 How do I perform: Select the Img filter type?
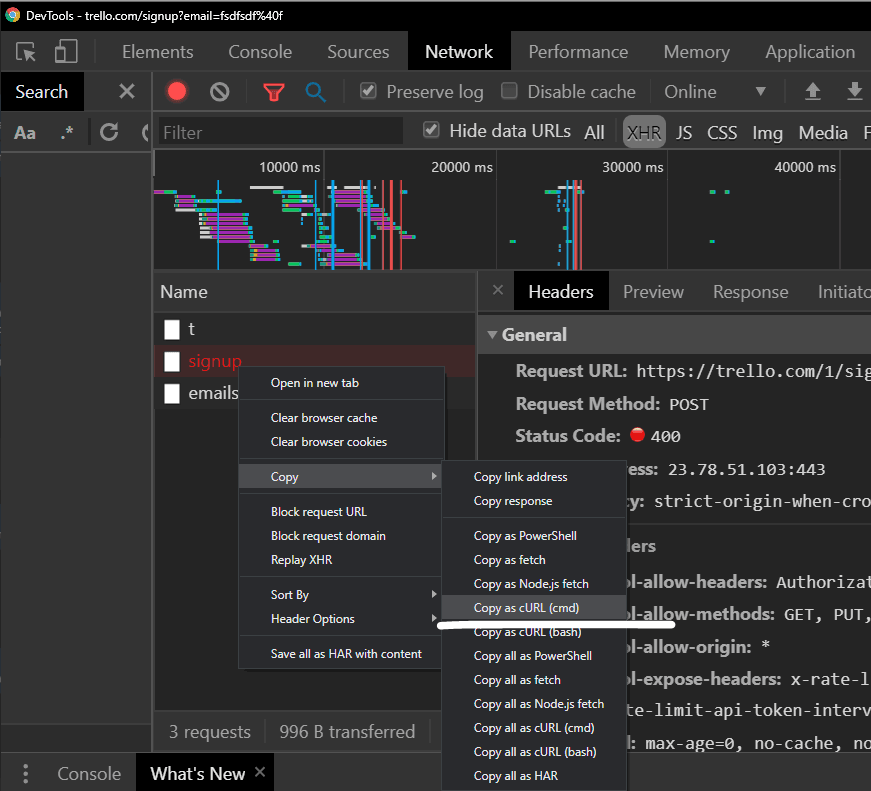pyautogui.click(x=767, y=133)
